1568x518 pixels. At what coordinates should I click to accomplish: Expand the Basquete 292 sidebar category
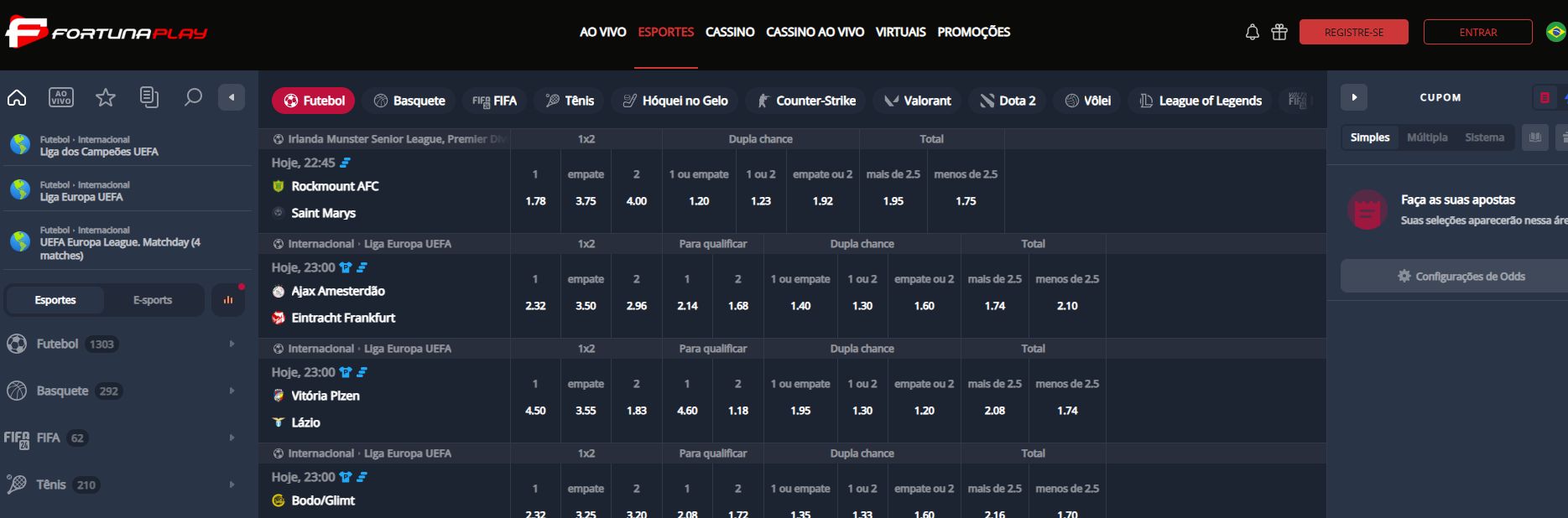[126, 391]
